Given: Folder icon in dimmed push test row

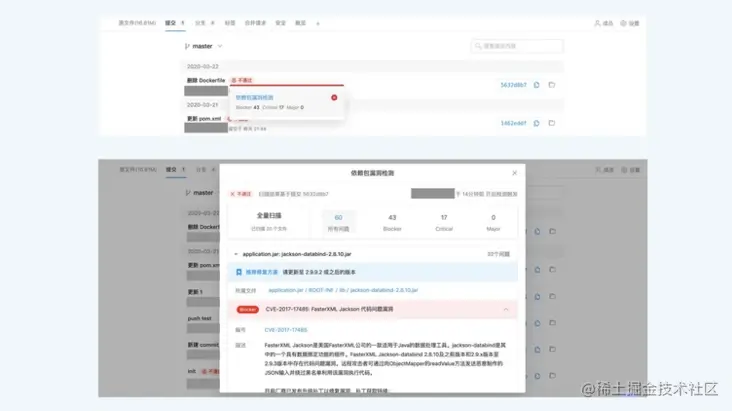Looking at the screenshot, I should pos(552,323).
